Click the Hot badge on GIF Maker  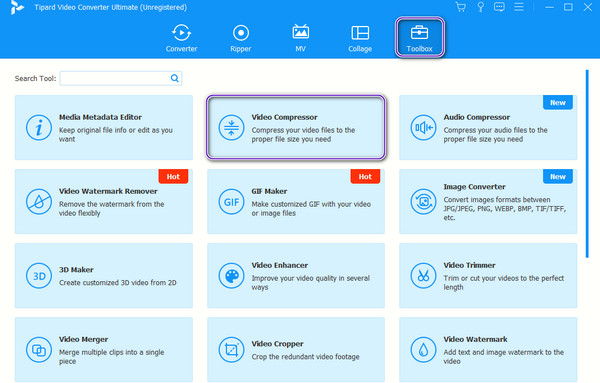click(x=365, y=176)
